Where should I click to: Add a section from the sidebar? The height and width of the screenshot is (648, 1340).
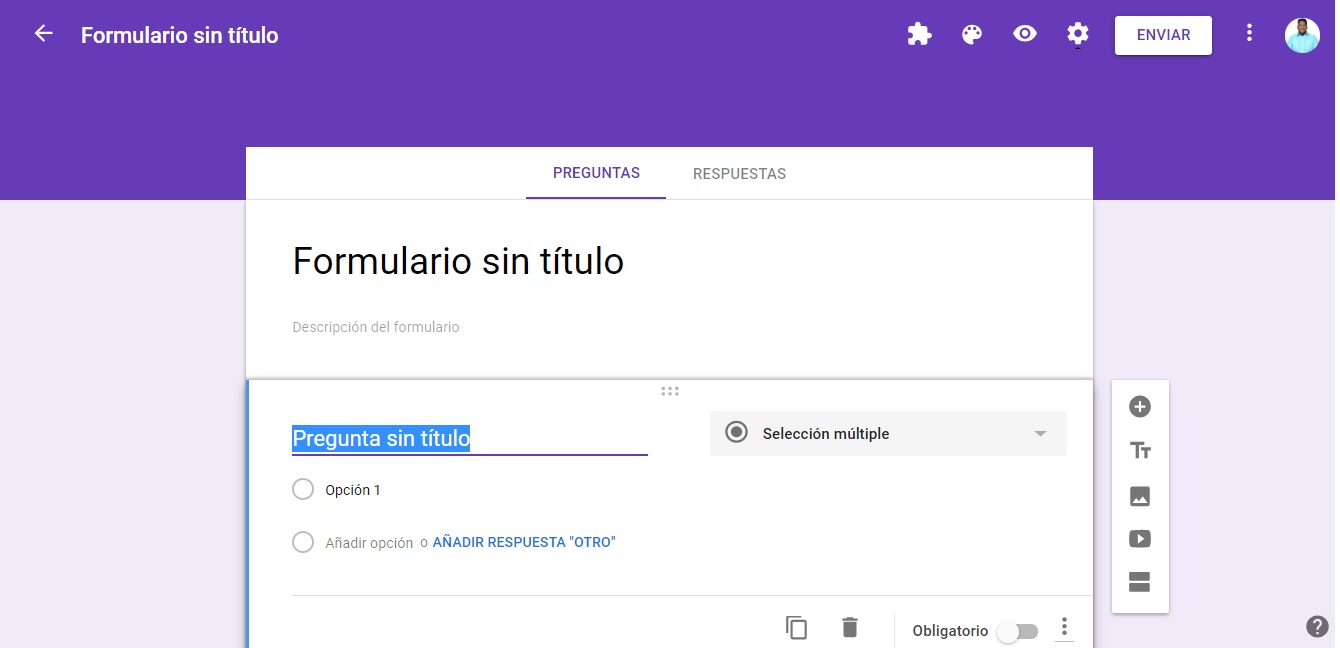[1140, 583]
